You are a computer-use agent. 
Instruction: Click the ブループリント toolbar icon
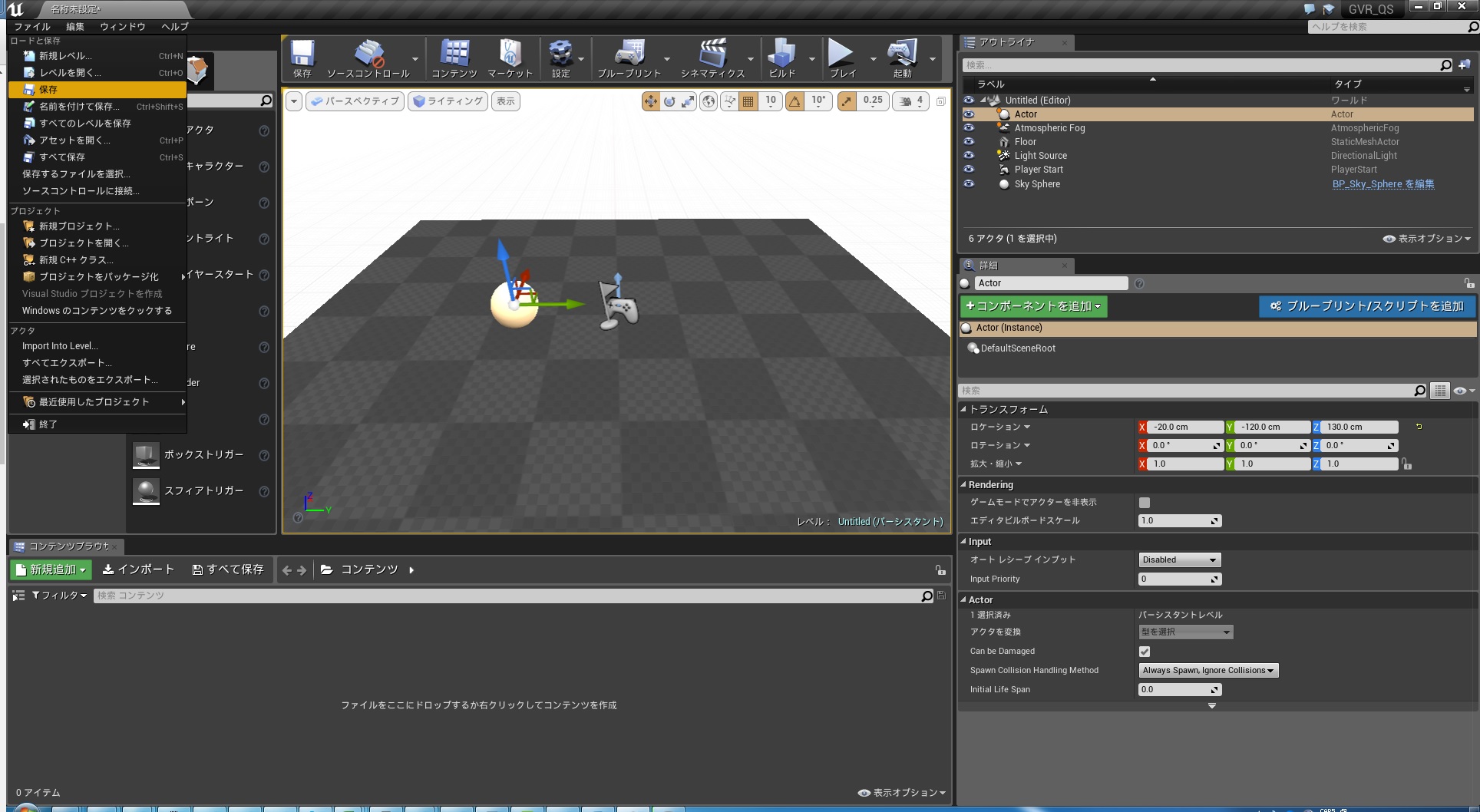(x=629, y=59)
